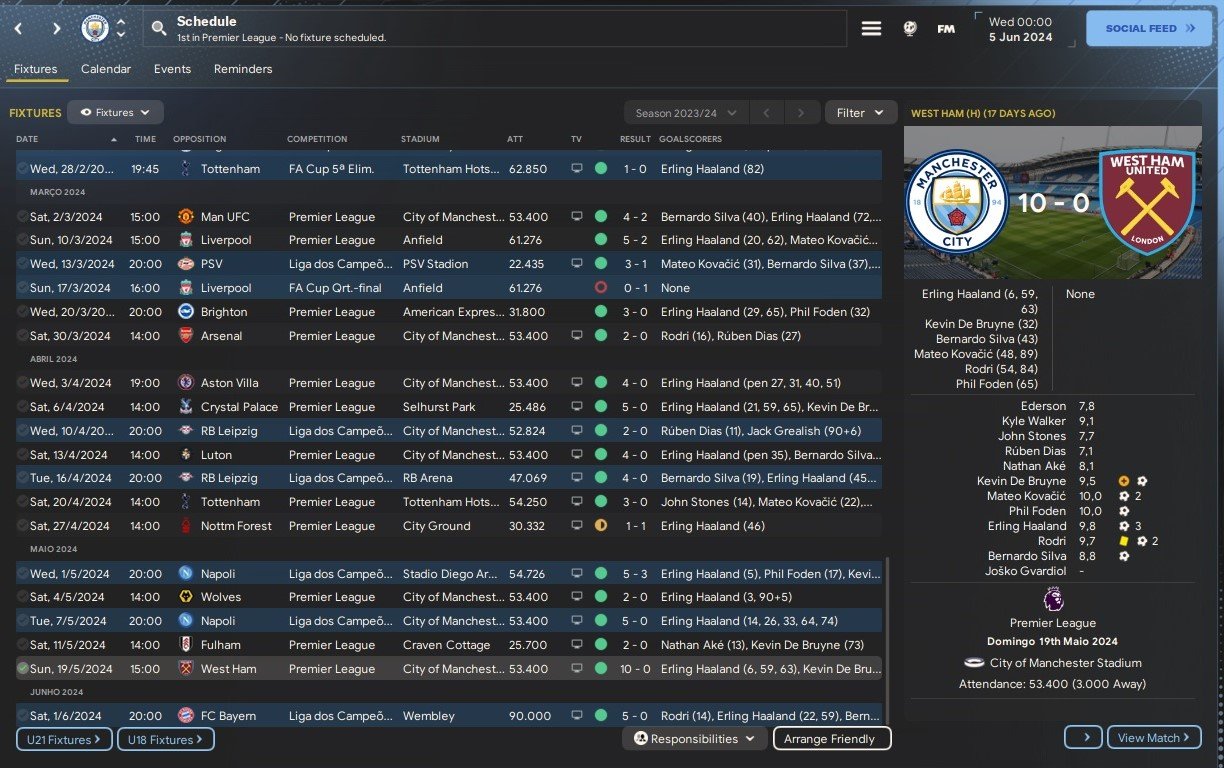Viewport: 1224px width, 768px height.
Task: Click the West Ham United crest in match panel
Action: [x=1147, y=203]
